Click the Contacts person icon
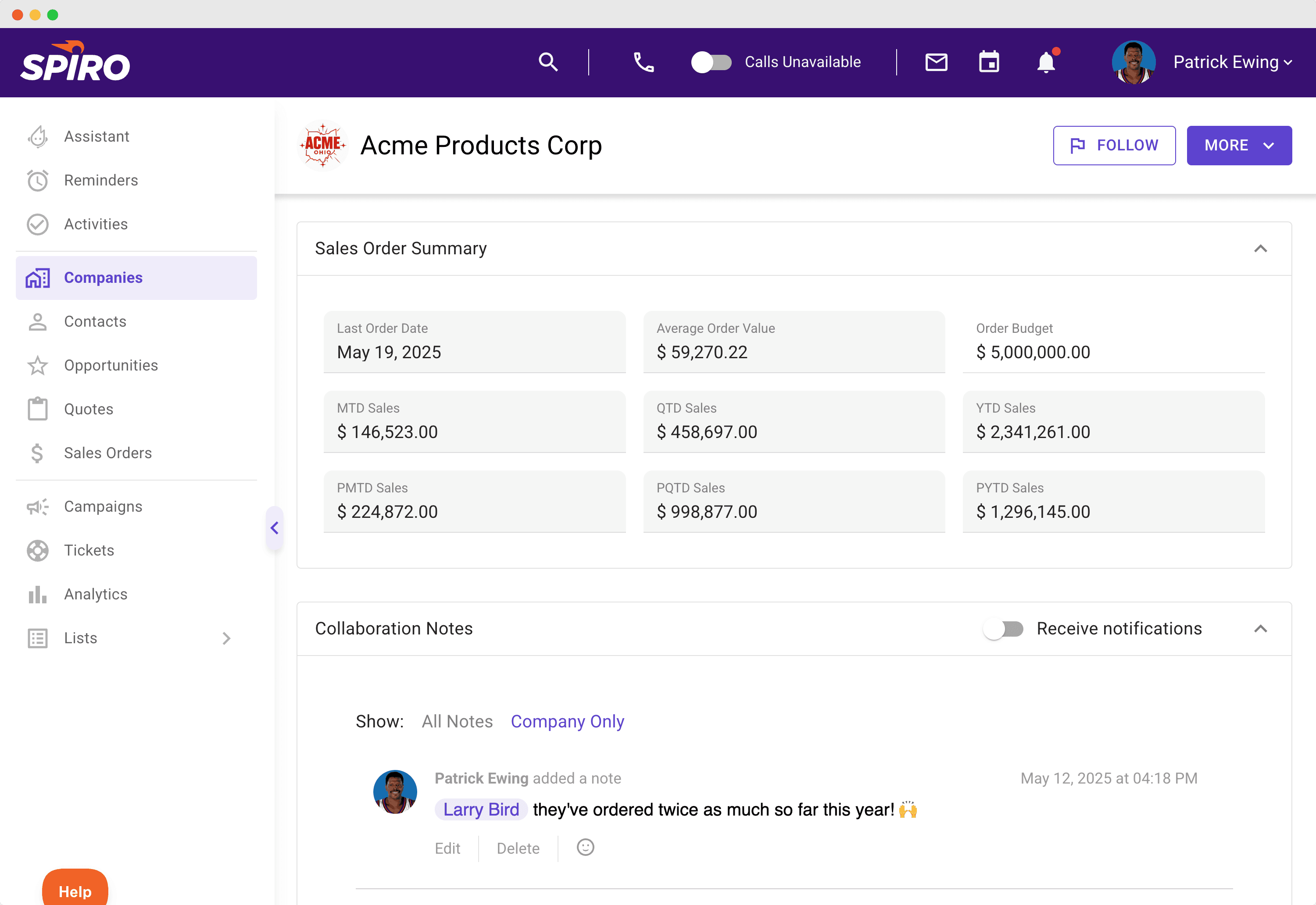The height and width of the screenshot is (905, 1316). 37,321
